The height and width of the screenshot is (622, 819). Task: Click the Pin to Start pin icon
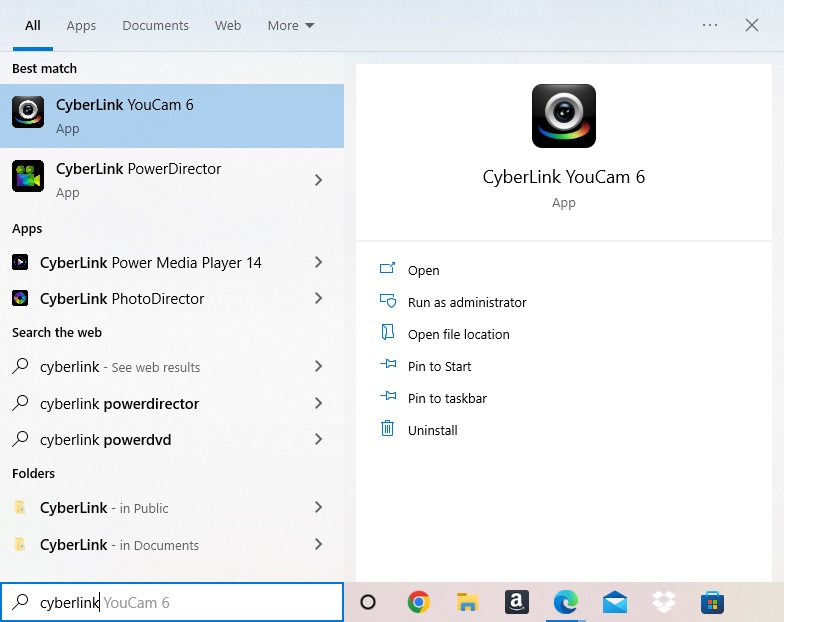point(388,364)
